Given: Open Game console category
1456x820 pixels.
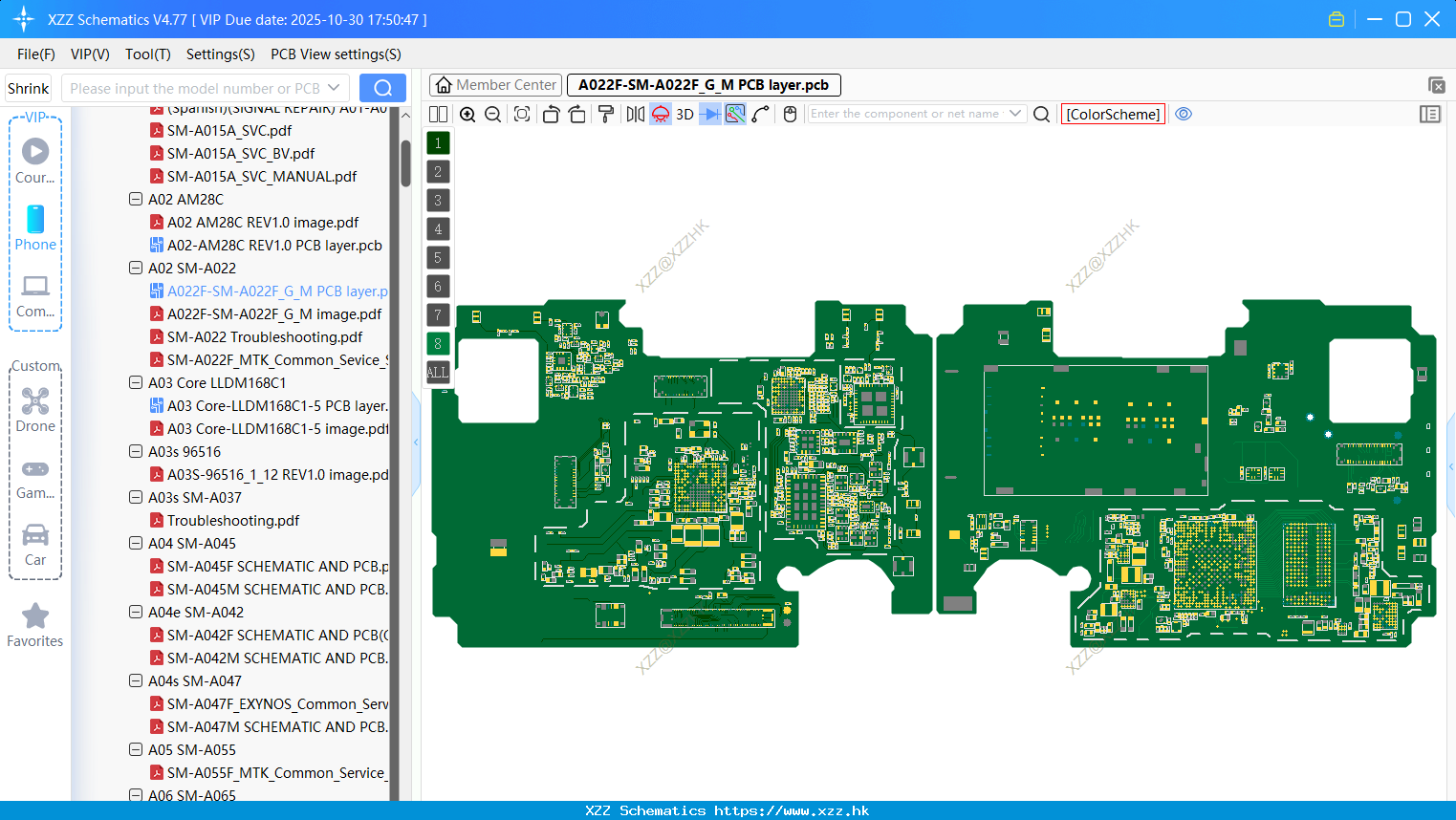Looking at the screenshot, I should pyautogui.click(x=35, y=478).
